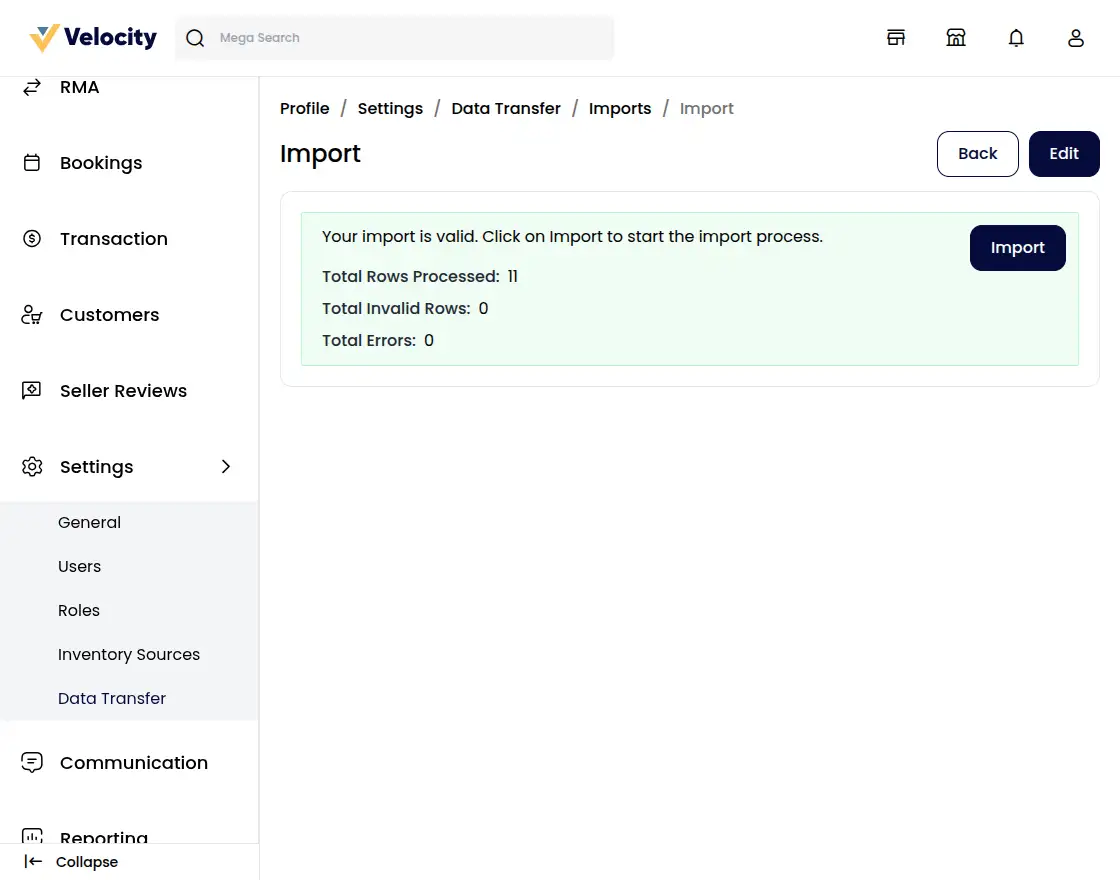The height and width of the screenshot is (880, 1120).
Task: Navigate to Imports breadcrumb link
Action: (620, 109)
